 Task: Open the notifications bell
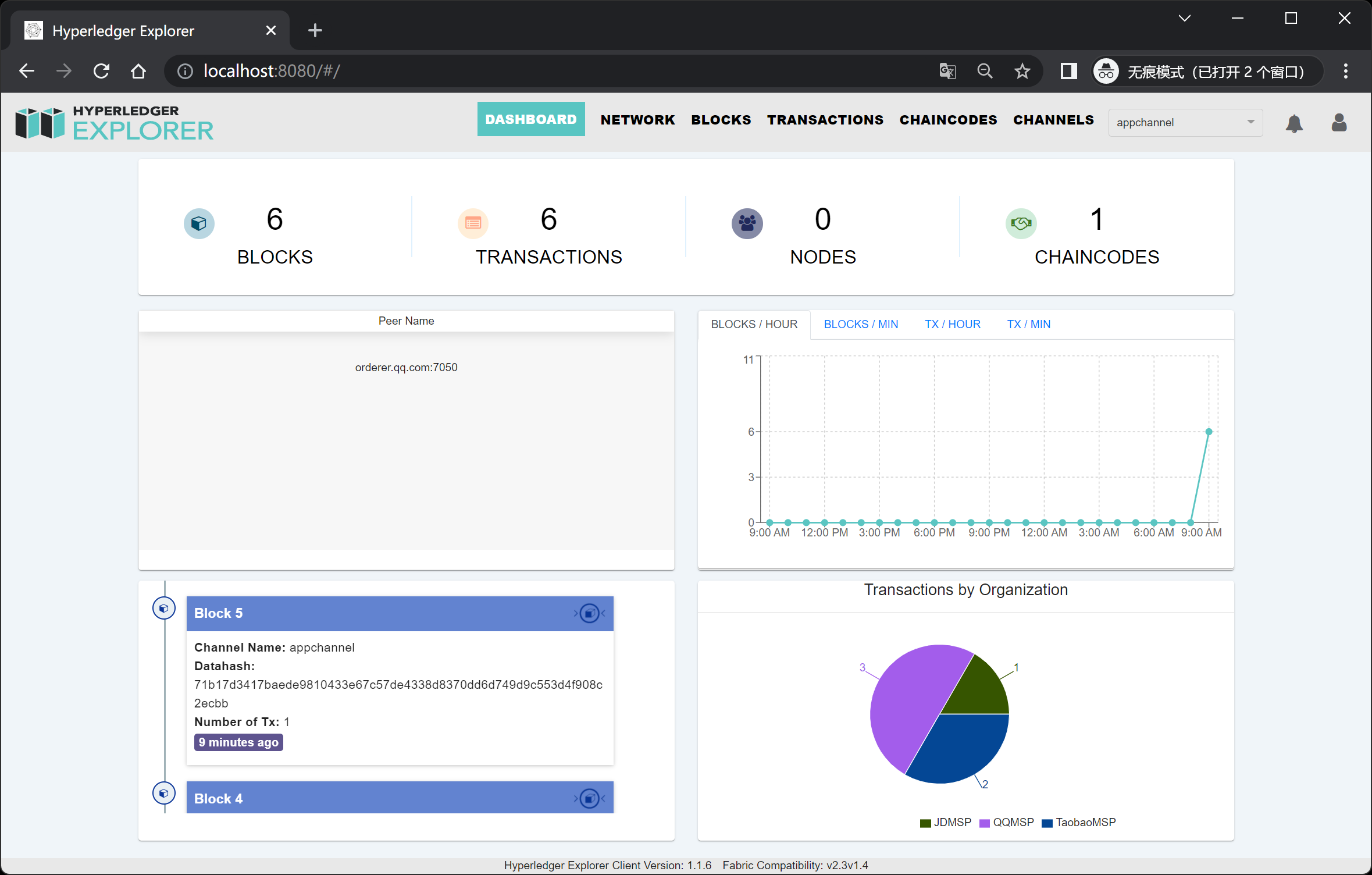point(1294,123)
